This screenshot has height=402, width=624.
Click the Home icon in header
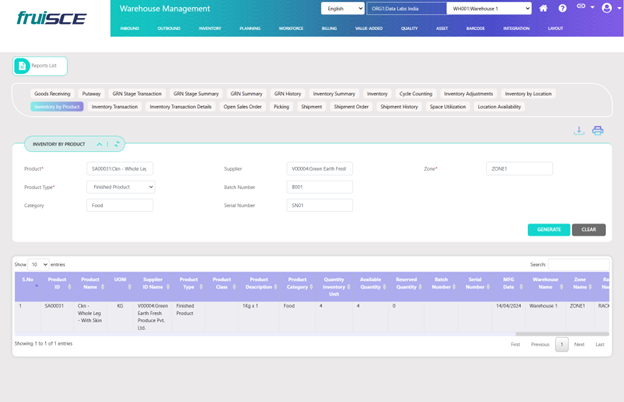point(543,8)
